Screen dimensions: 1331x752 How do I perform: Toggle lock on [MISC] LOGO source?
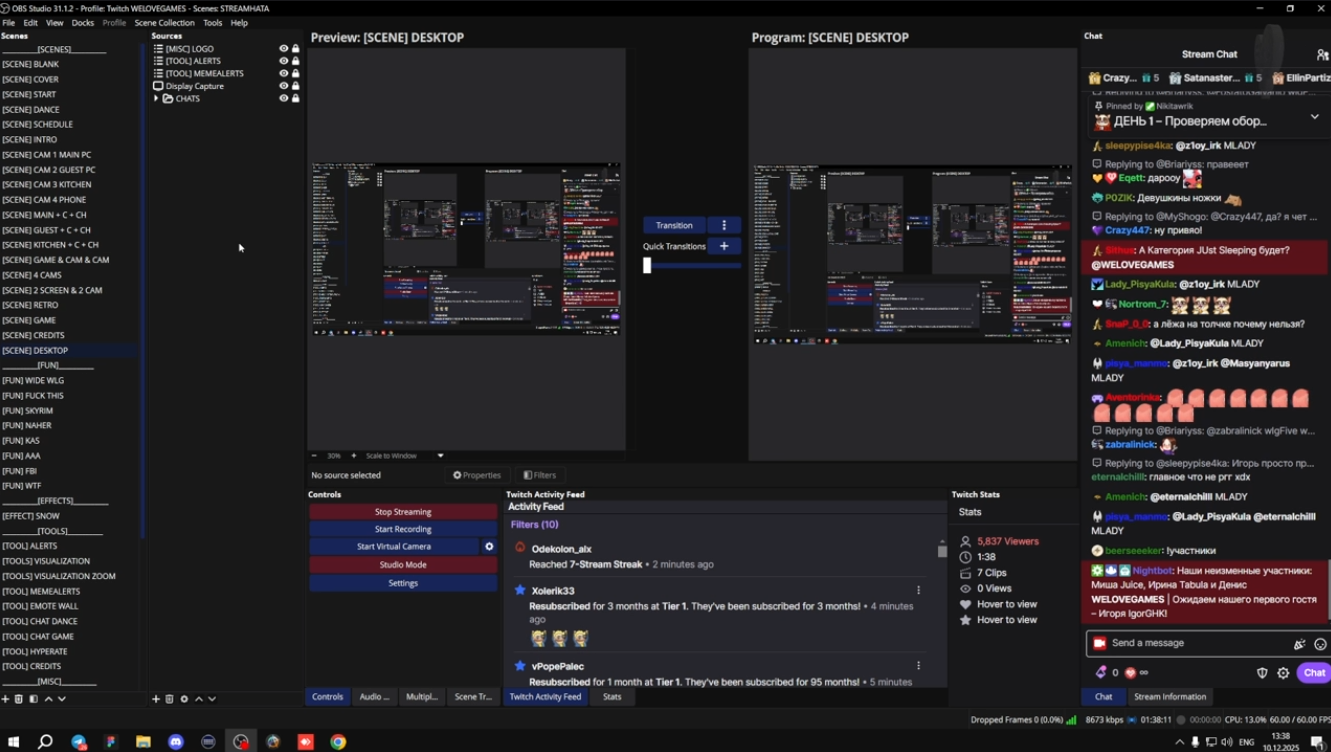coord(295,49)
